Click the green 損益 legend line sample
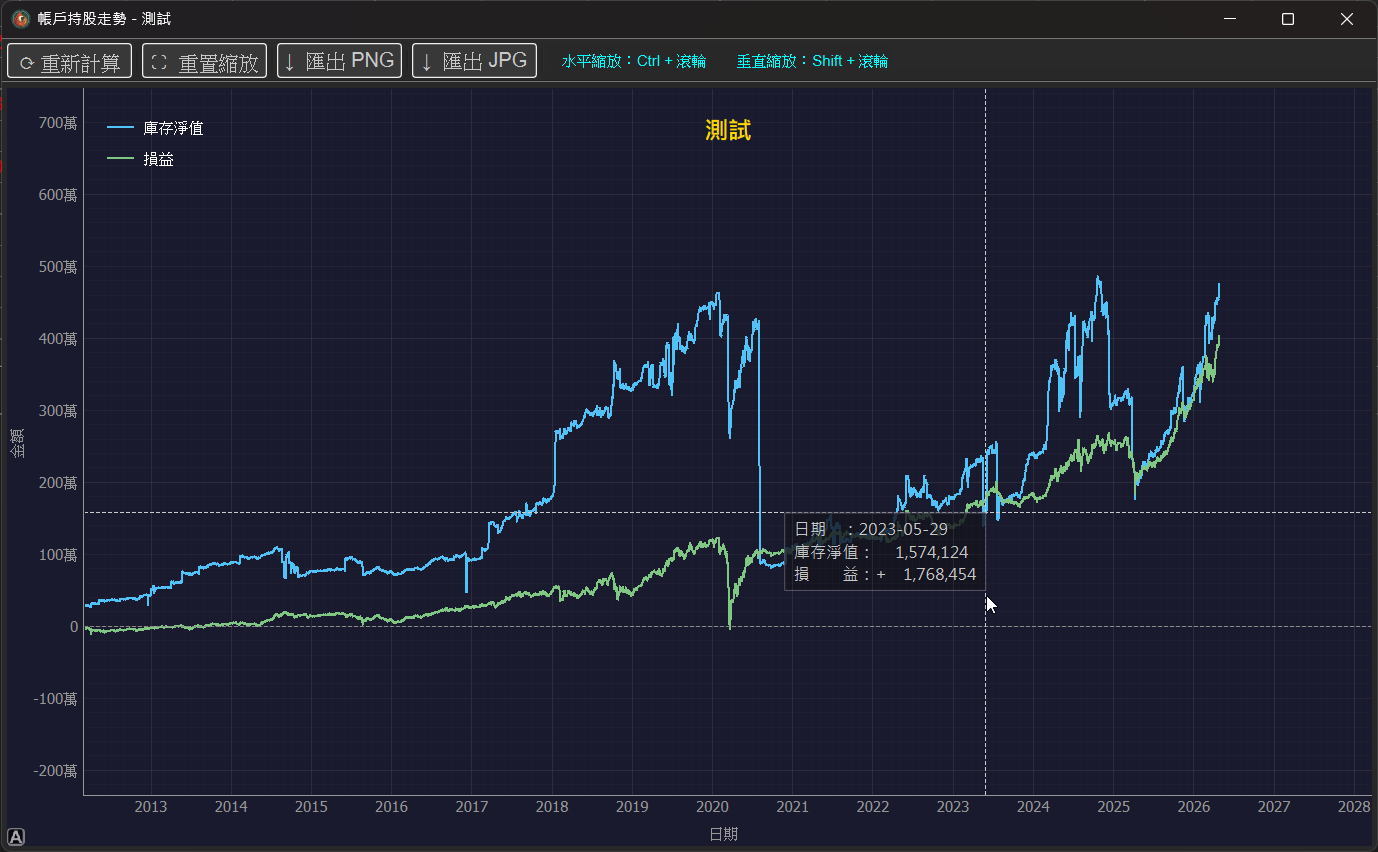Screen dimensions: 1378x852 [120, 158]
